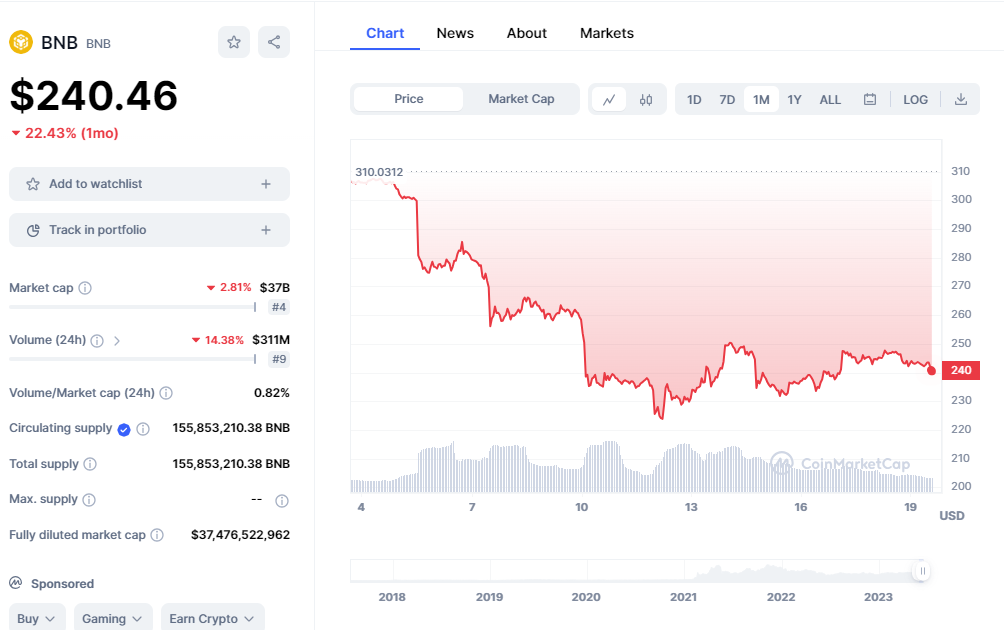This screenshot has width=1004, height=630.
Task: Open the About tab
Action: [527, 33]
